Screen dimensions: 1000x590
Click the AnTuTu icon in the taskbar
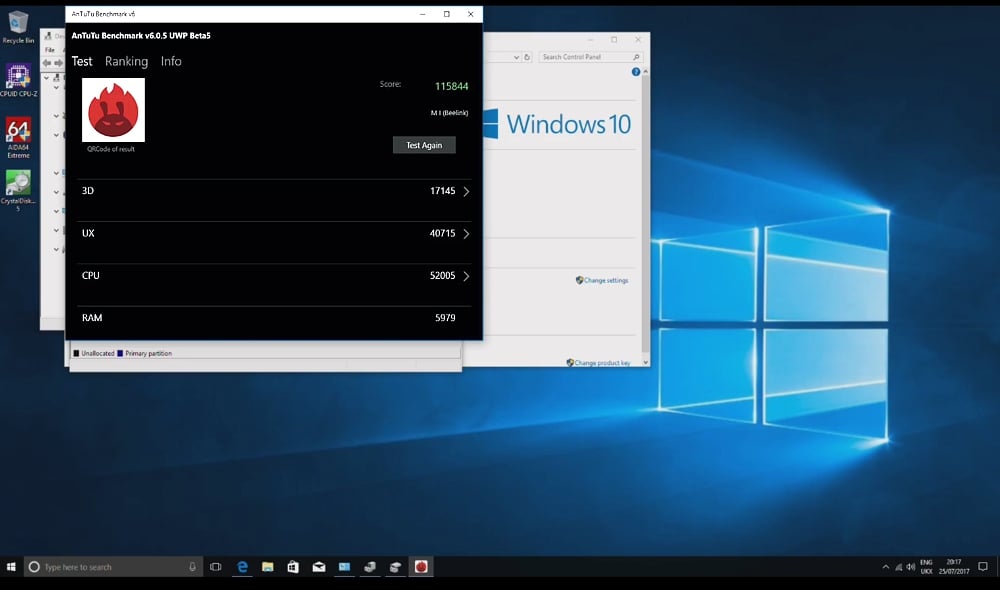421,567
